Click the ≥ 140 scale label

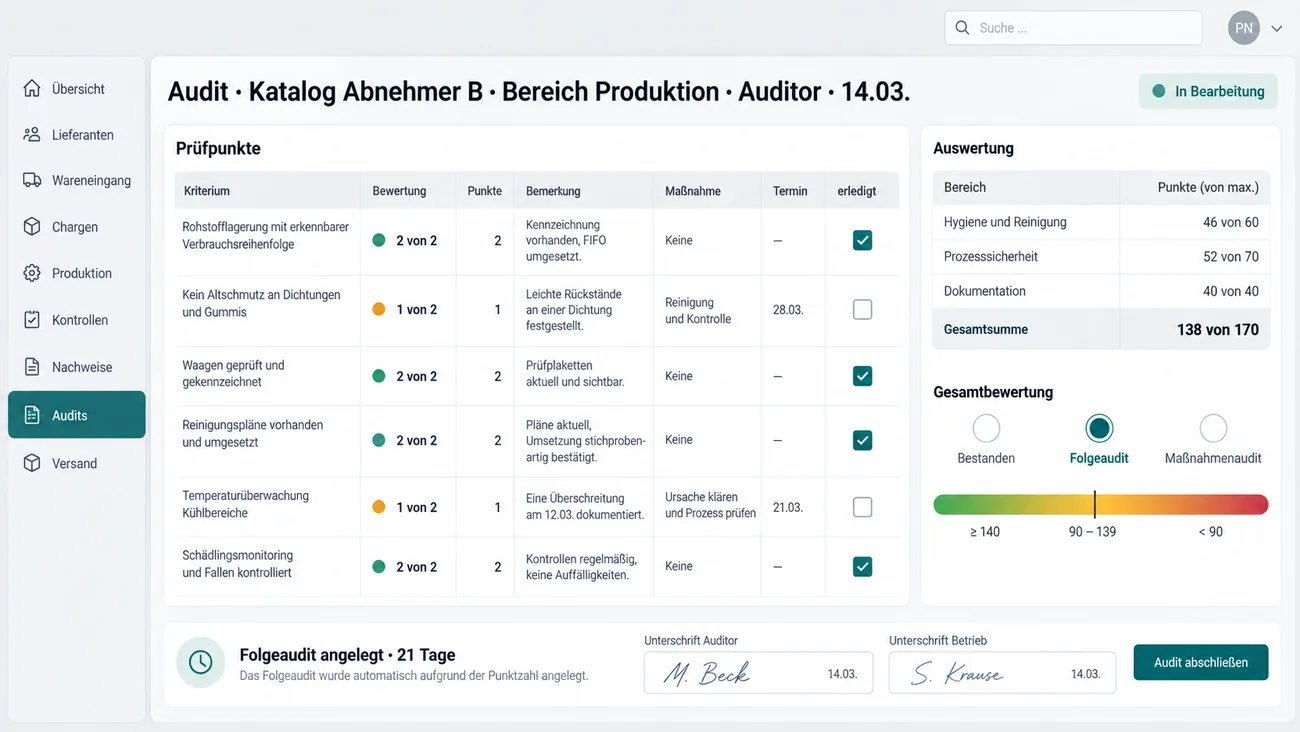pyautogui.click(x=985, y=532)
